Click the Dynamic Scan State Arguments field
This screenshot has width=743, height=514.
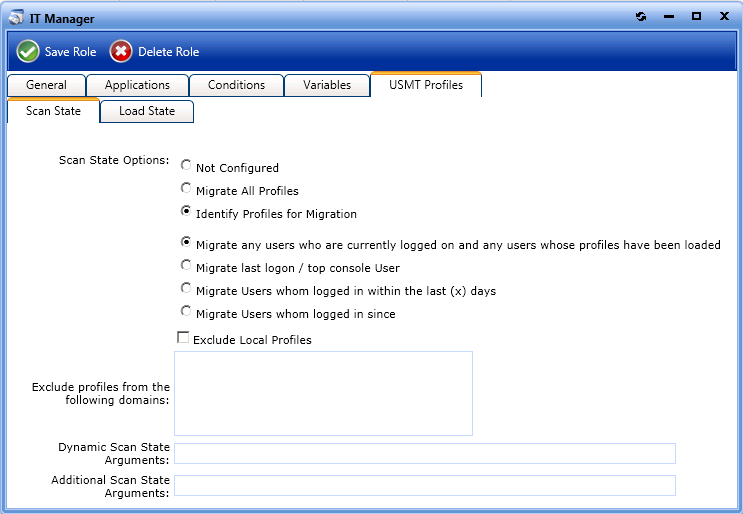pyautogui.click(x=425, y=453)
